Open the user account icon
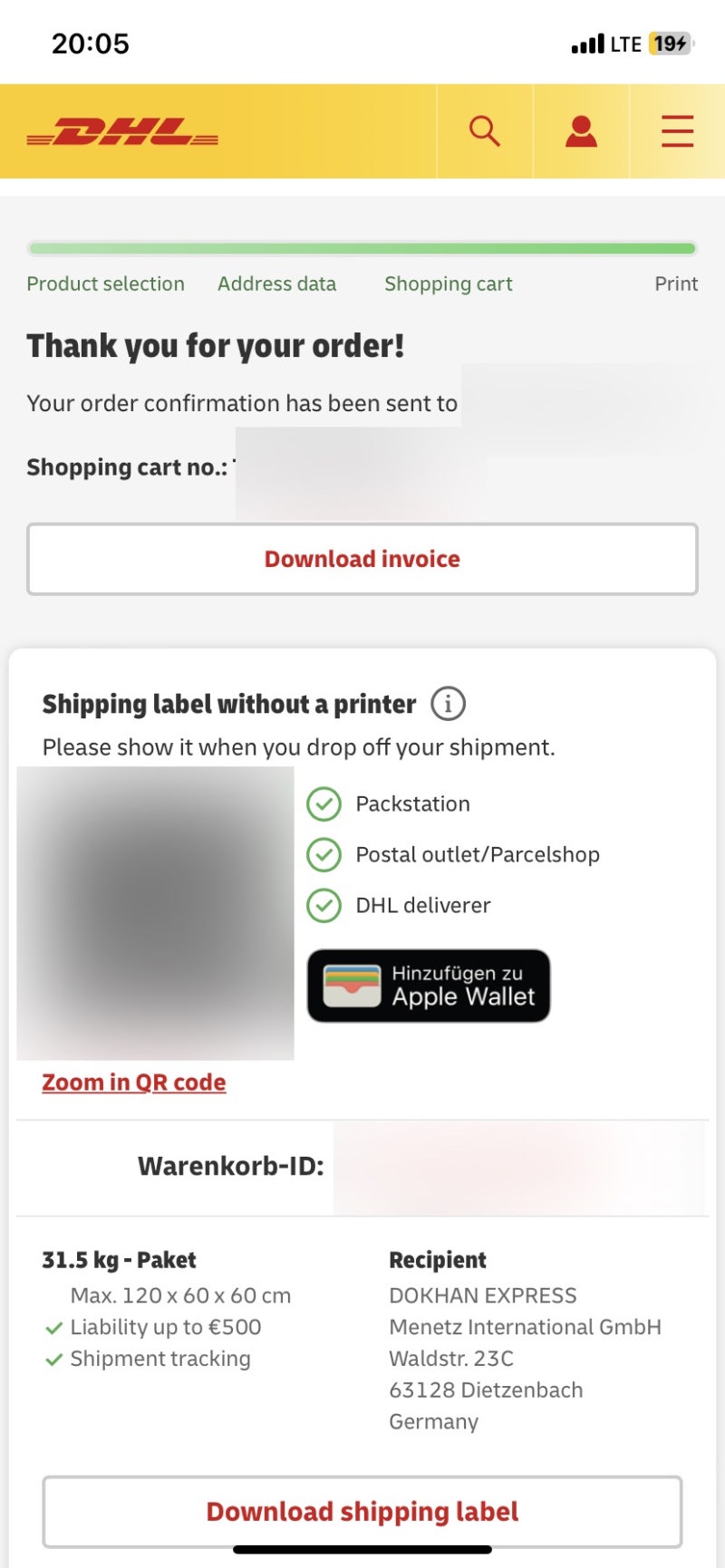The width and height of the screenshot is (725, 1568). [x=581, y=131]
